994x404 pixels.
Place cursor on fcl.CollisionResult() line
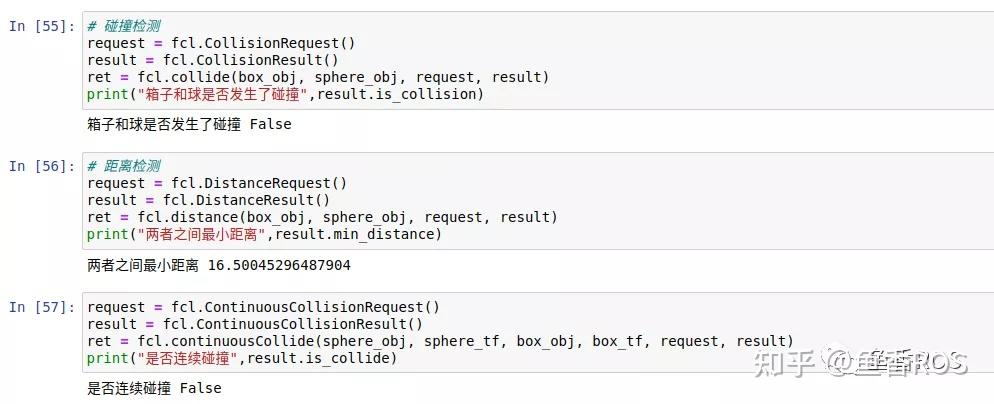(x=213, y=60)
